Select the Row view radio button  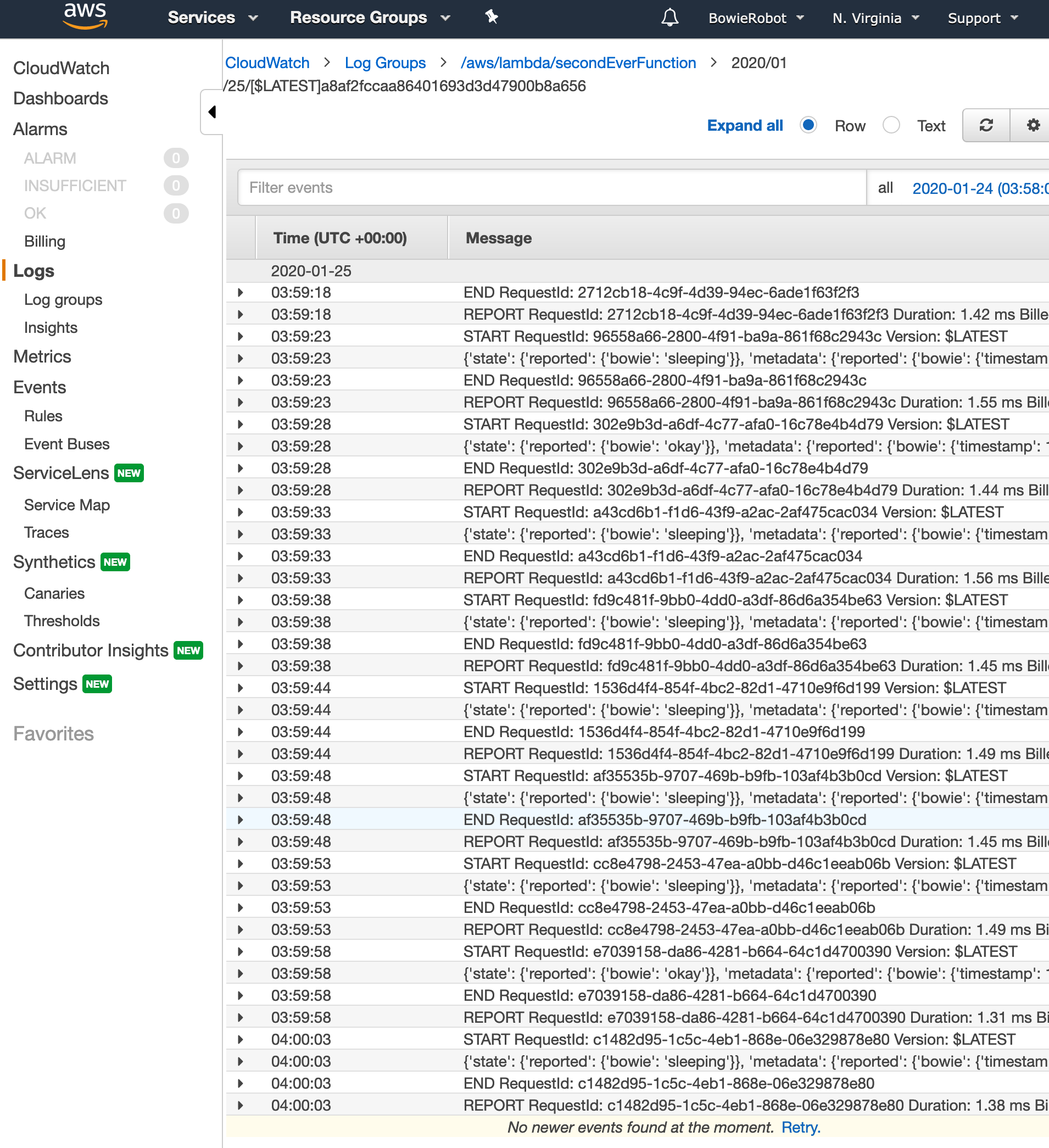coord(807,125)
